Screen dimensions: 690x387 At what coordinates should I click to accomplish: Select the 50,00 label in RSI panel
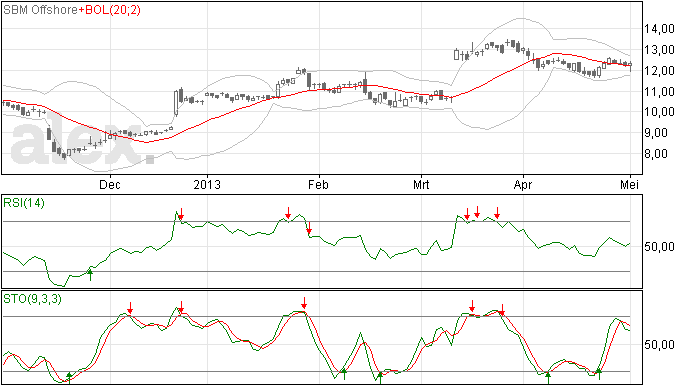pyautogui.click(x=660, y=247)
